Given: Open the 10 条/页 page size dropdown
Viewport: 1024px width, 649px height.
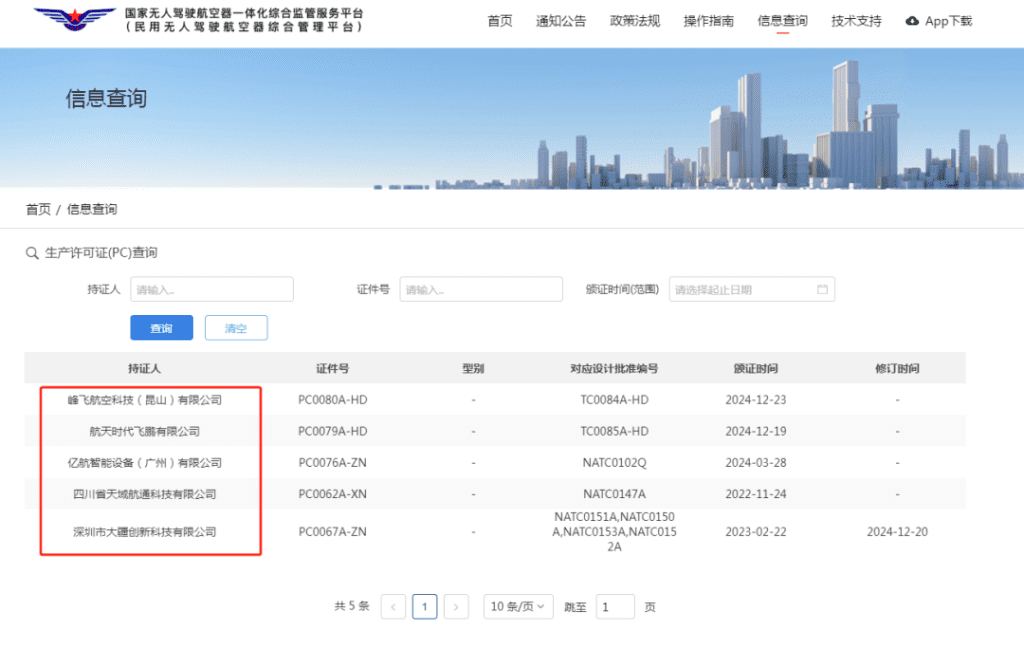Looking at the screenshot, I should (x=518, y=607).
